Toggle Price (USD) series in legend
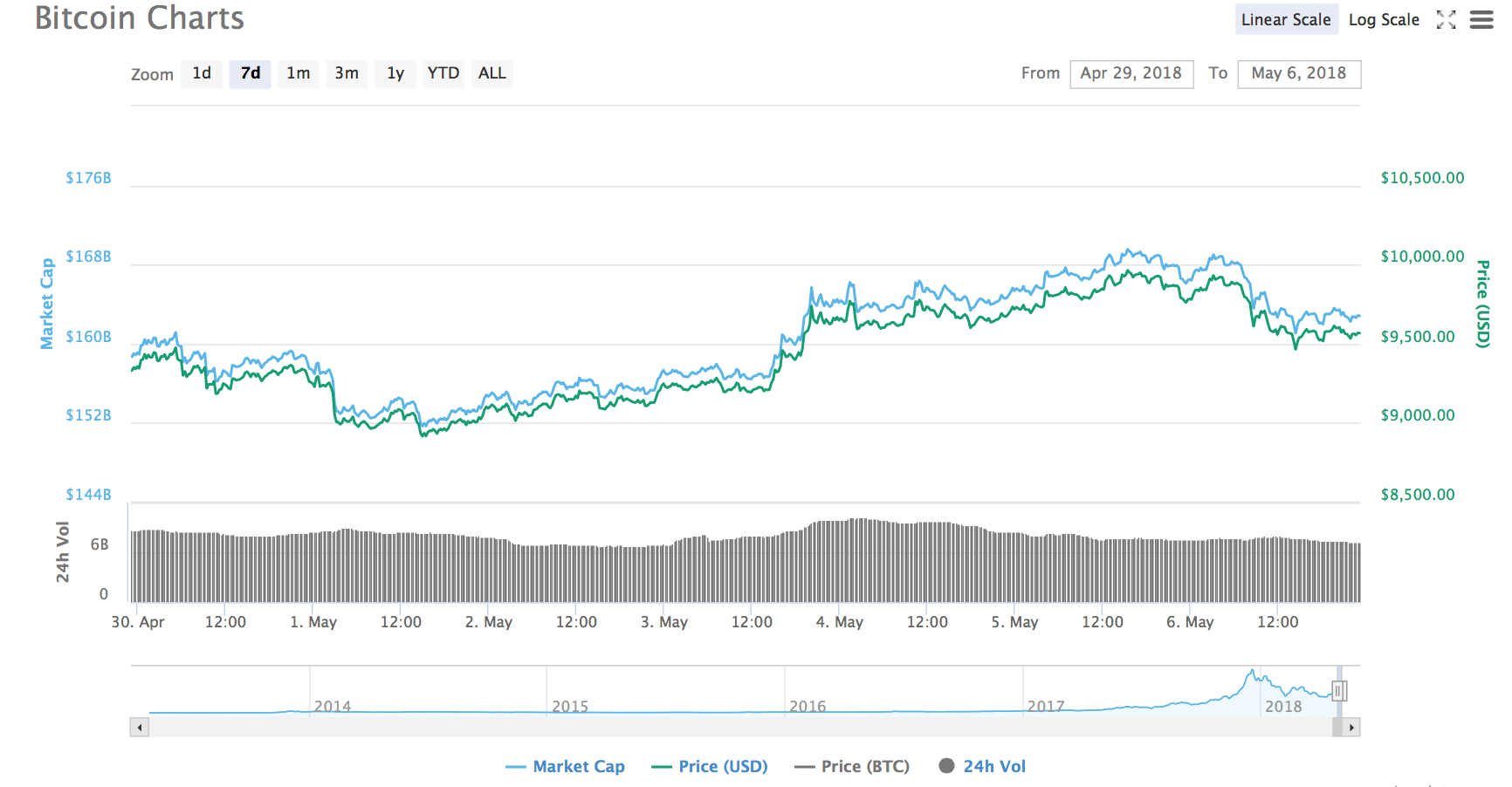The width and height of the screenshot is (1512, 787). coord(710,766)
